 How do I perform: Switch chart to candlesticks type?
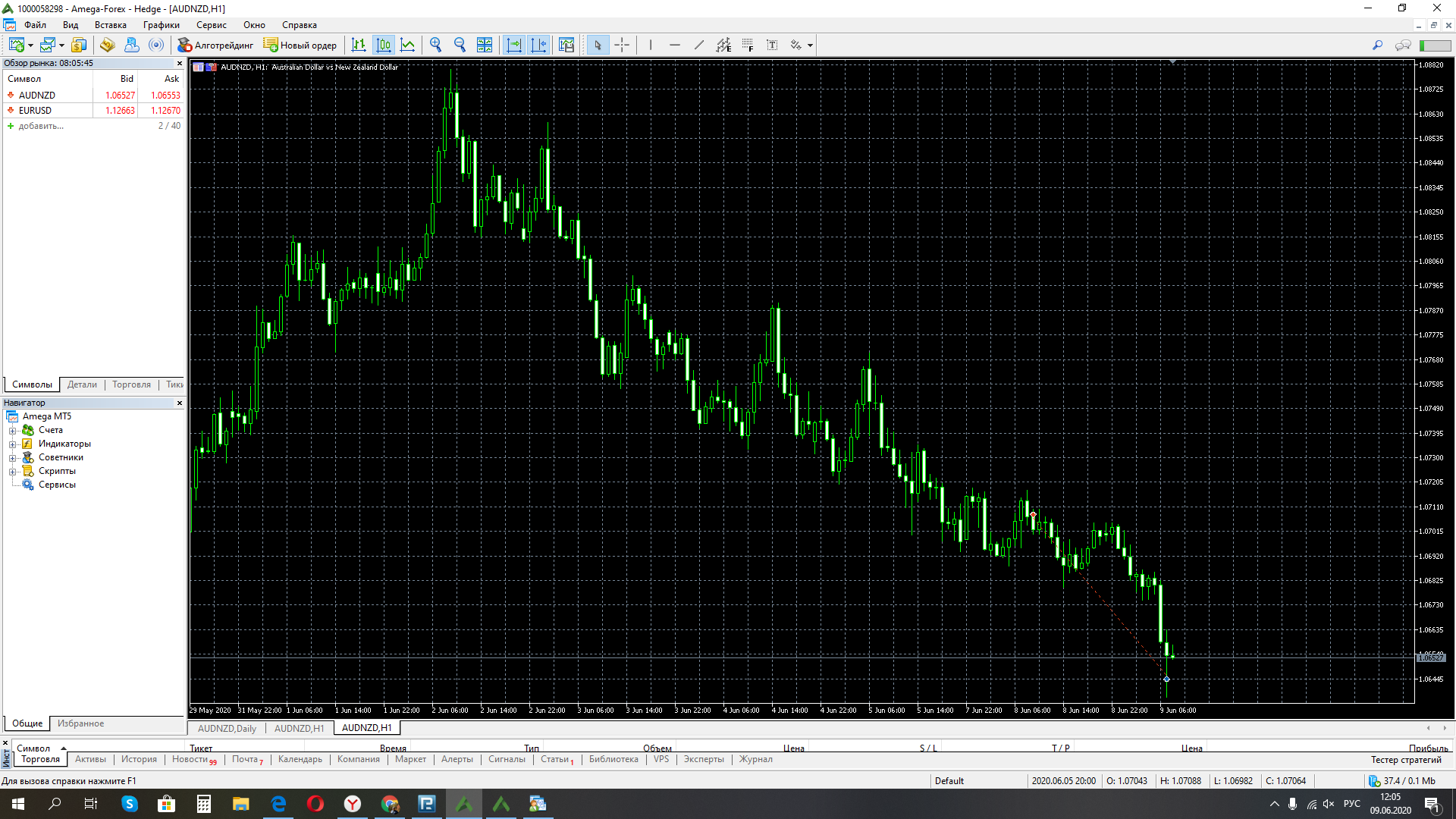tap(384, 45)
